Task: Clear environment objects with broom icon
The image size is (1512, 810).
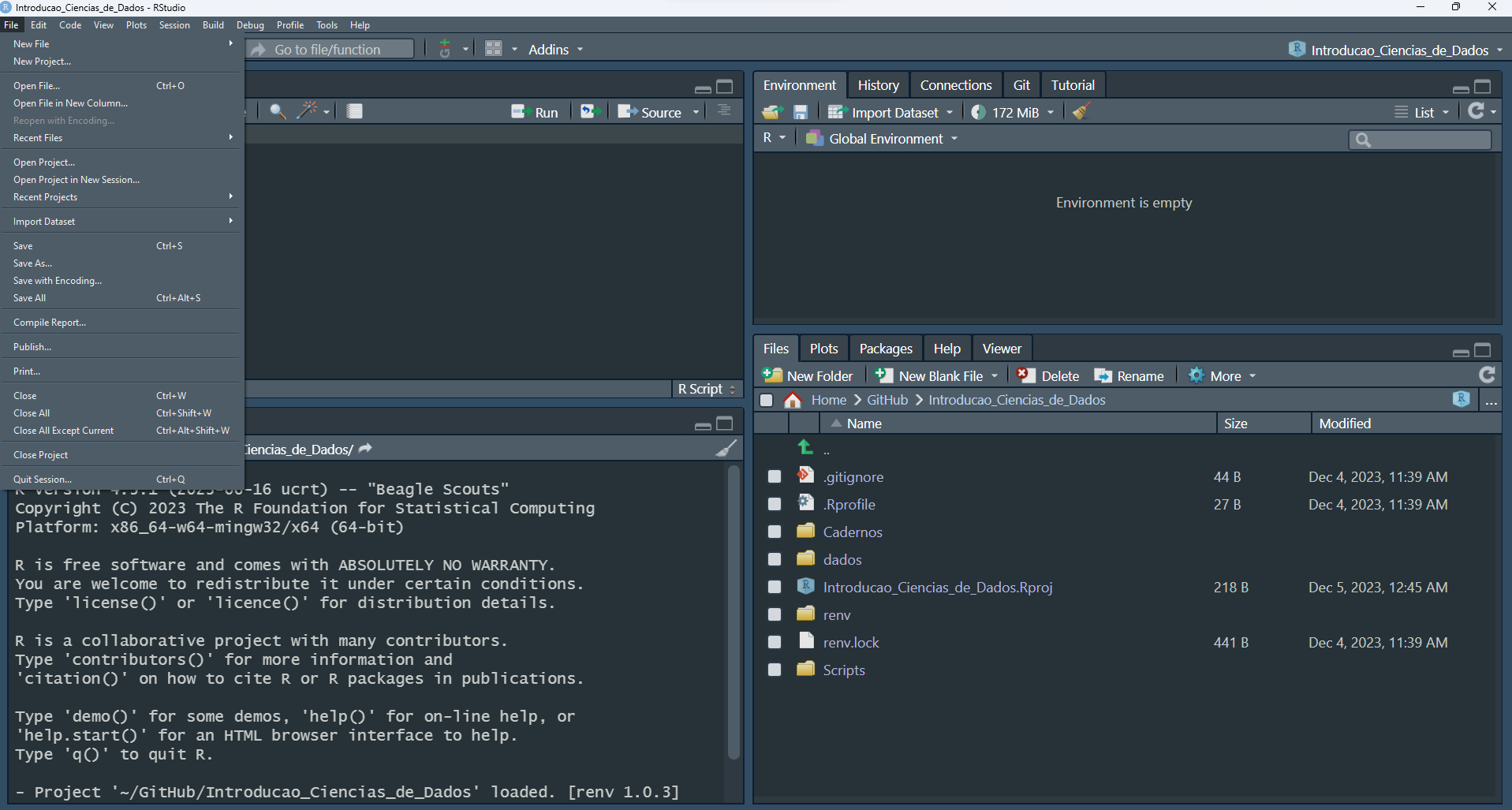Action: 1081,112
